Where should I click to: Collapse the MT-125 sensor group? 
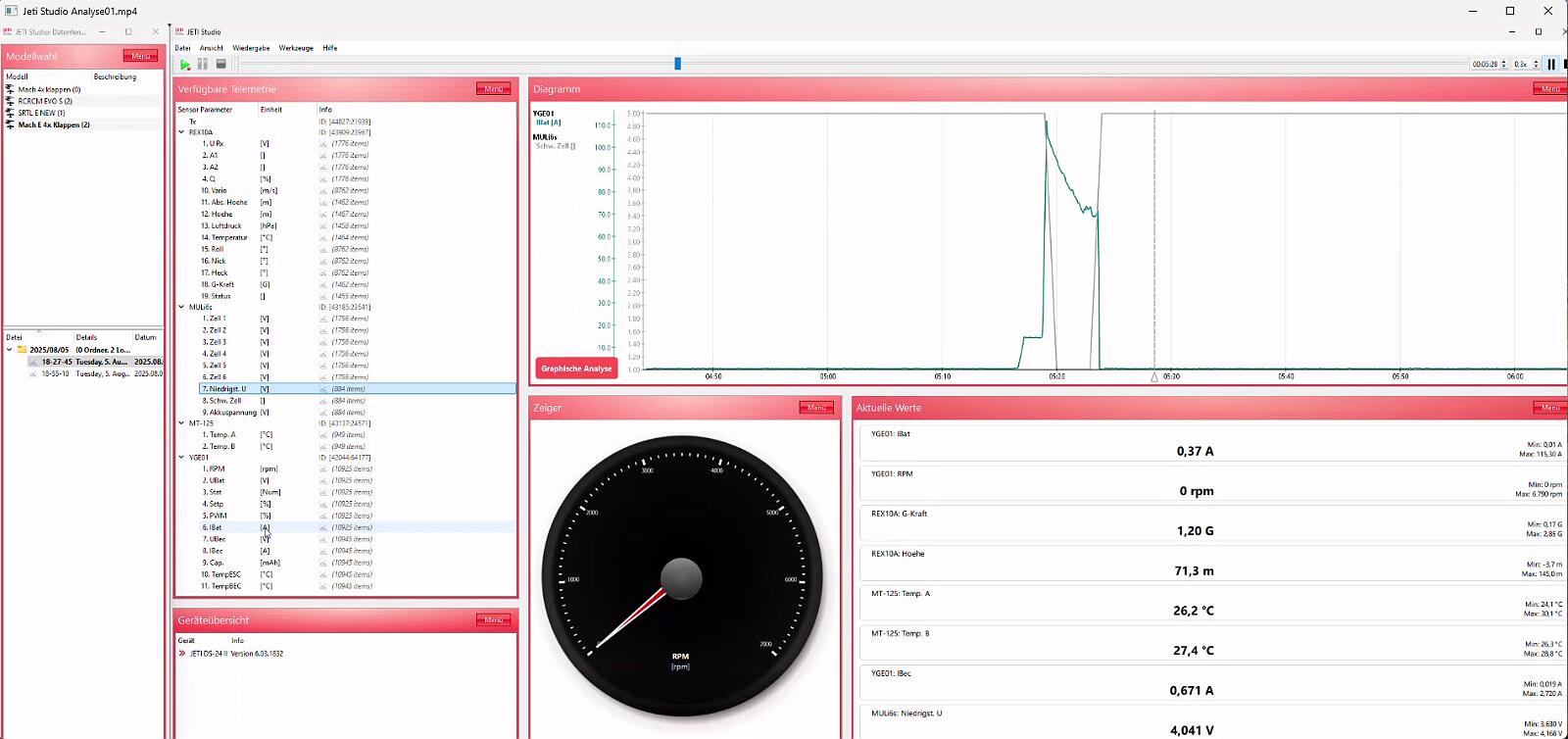181,423
